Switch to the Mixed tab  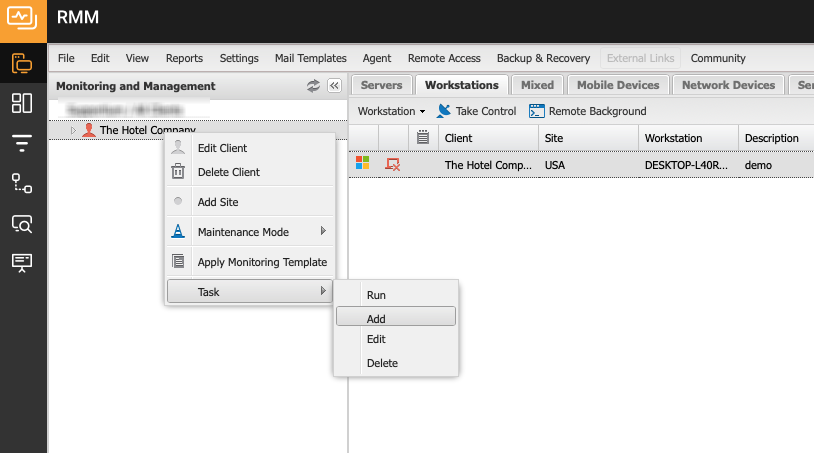(x=537, y=85)
